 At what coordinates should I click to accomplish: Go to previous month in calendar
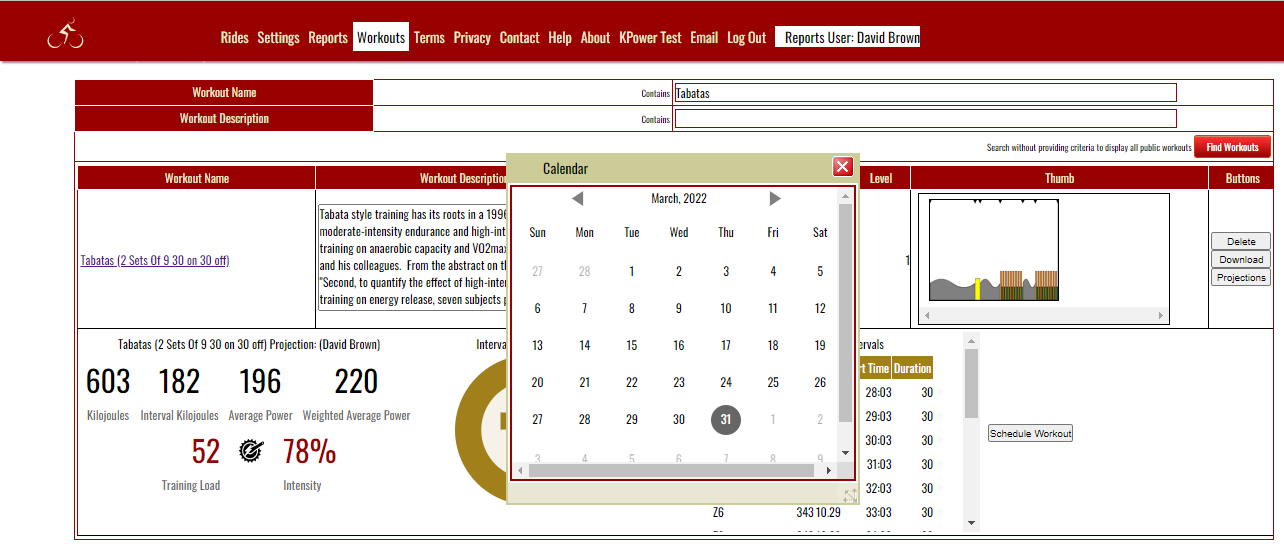(577, 199)
